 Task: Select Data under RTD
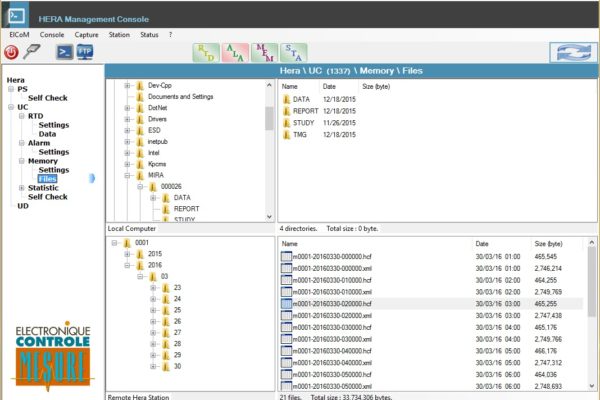coord(47,134)
